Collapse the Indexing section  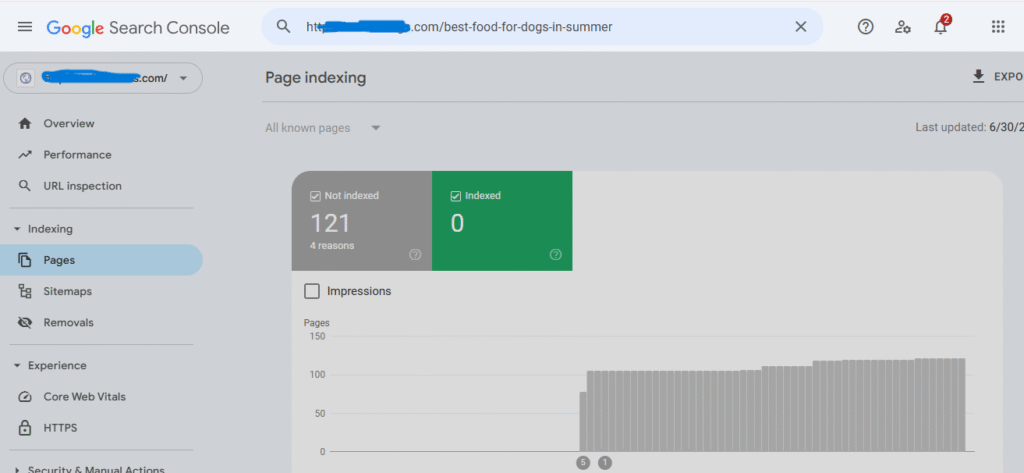[x=18, y=229]
